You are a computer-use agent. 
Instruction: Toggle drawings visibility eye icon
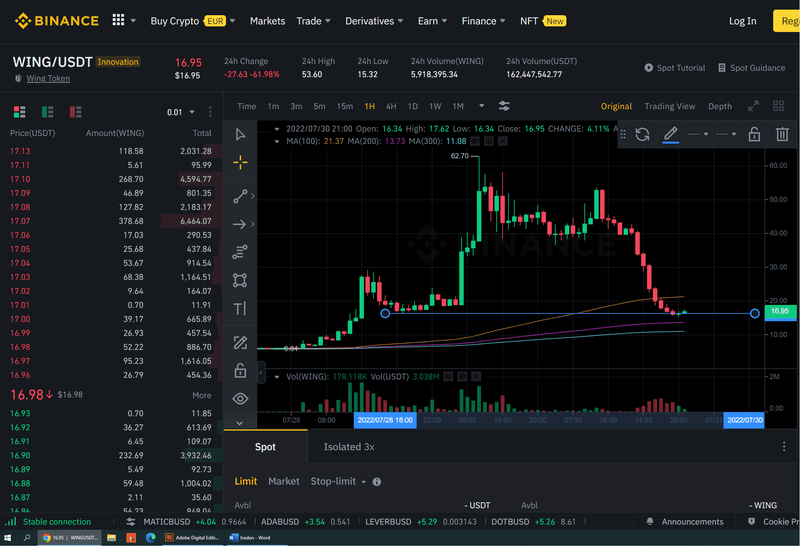tap(240, 399)
